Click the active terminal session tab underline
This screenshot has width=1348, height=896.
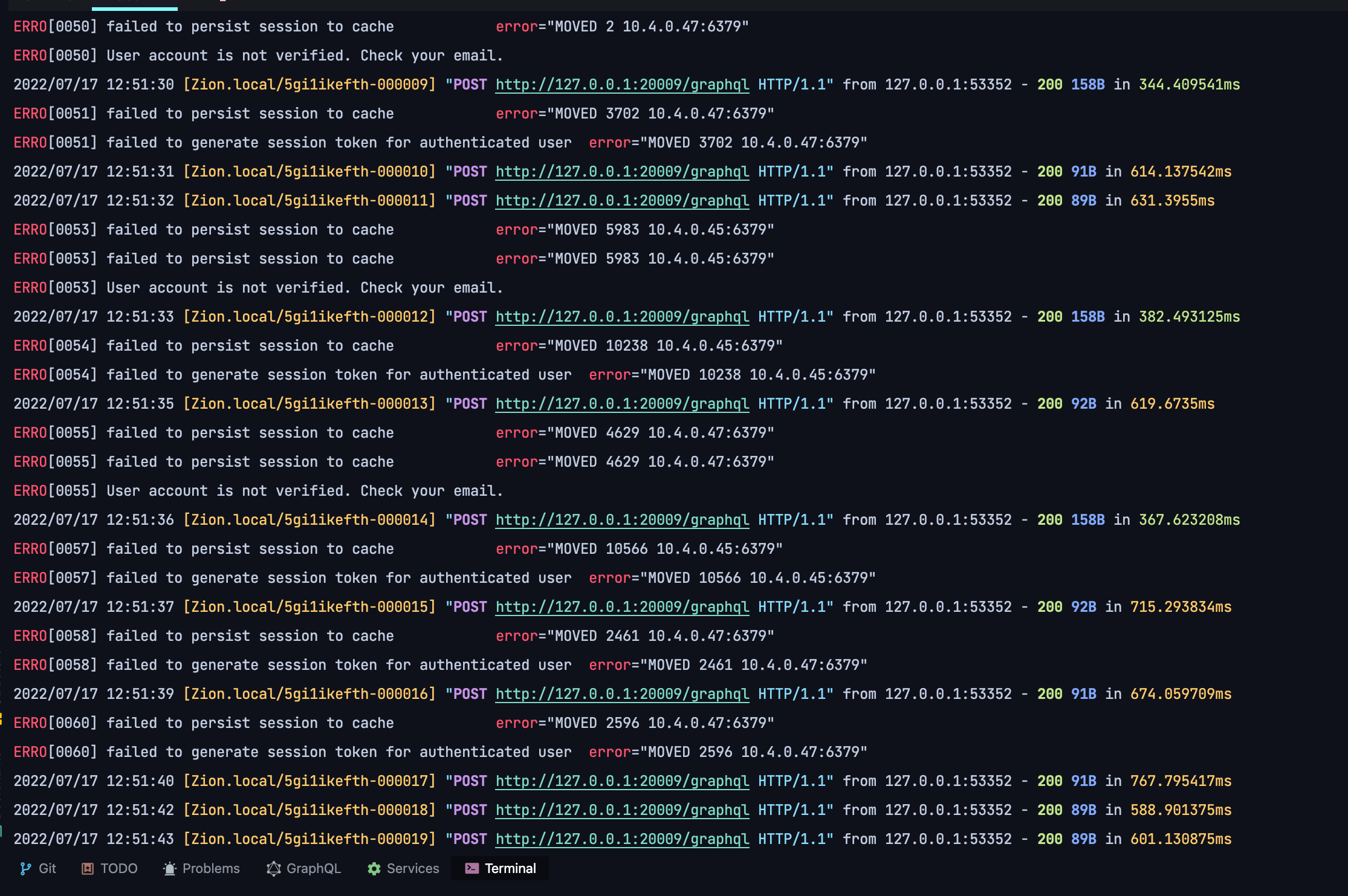[134, 8]
